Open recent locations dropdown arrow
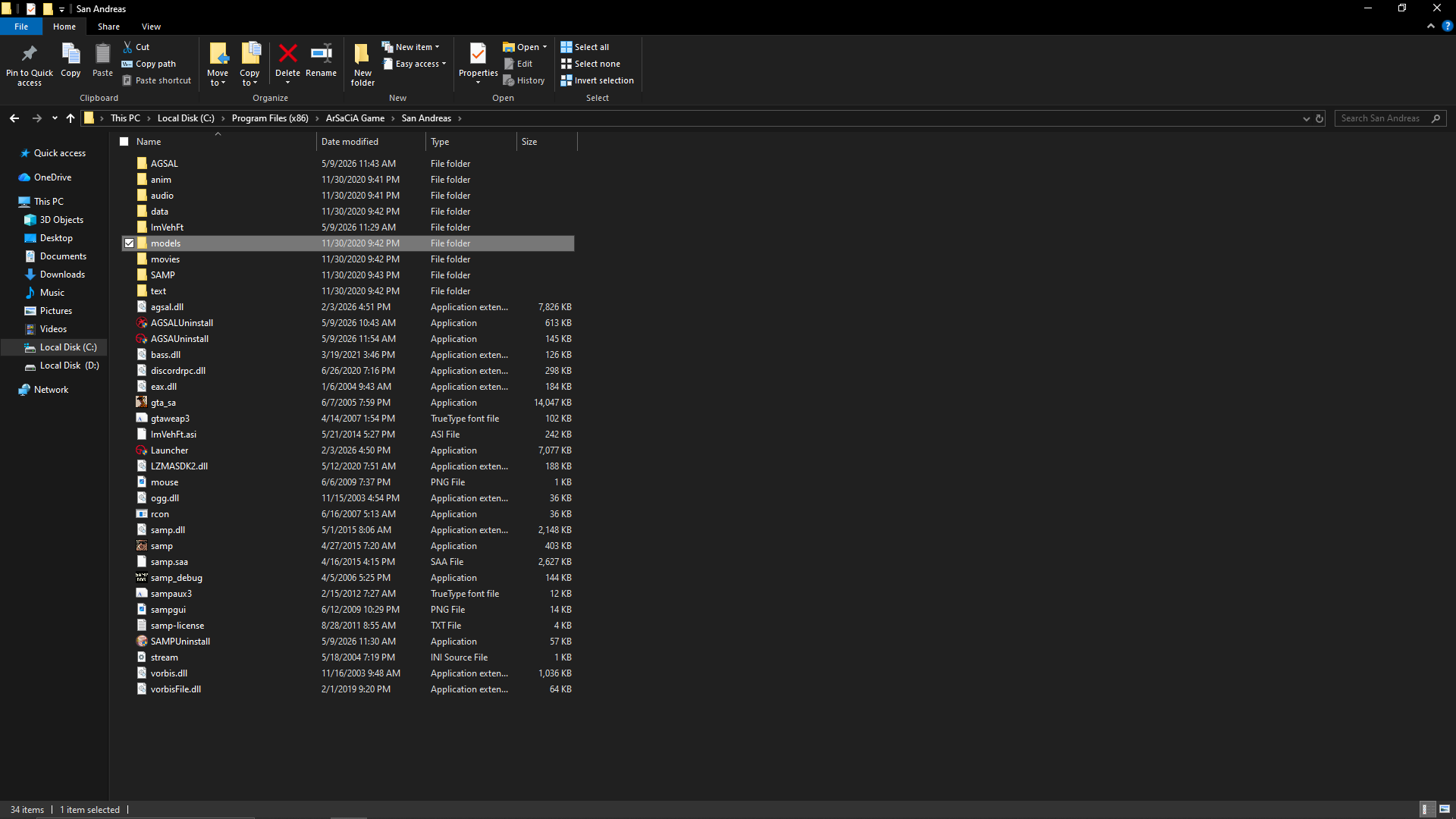The height and width of the screenshot is (819, 1456). pyautogui.click(x=55, y=118)
